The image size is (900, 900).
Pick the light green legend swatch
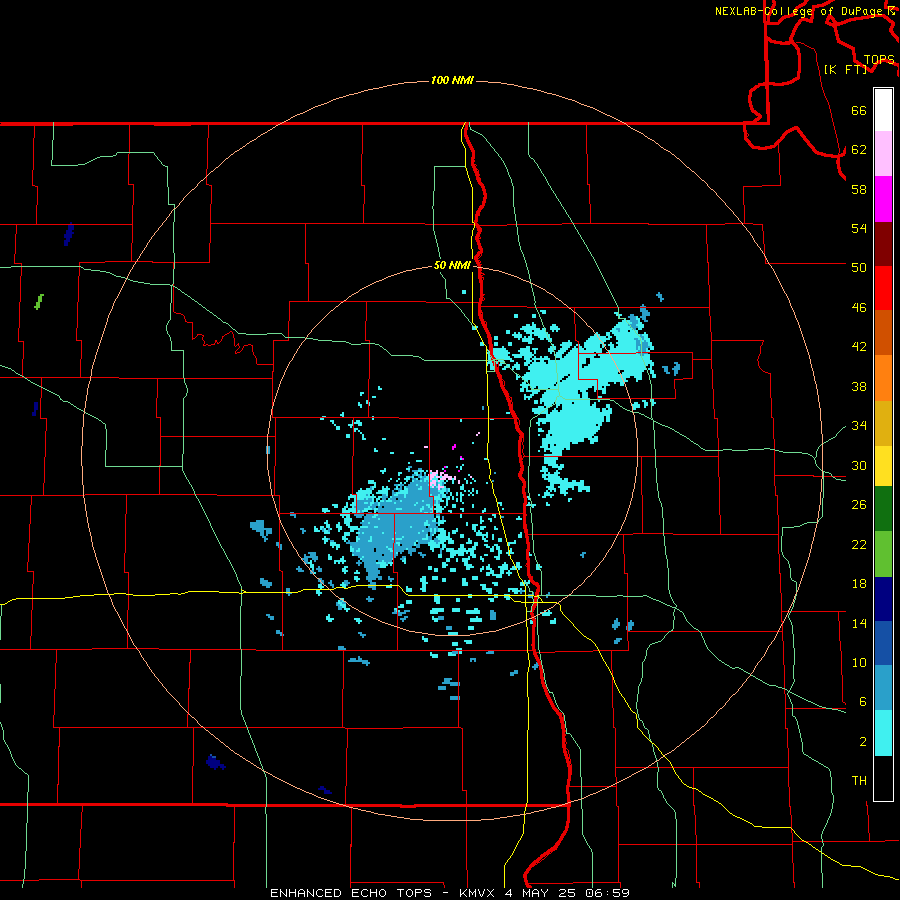883,554
